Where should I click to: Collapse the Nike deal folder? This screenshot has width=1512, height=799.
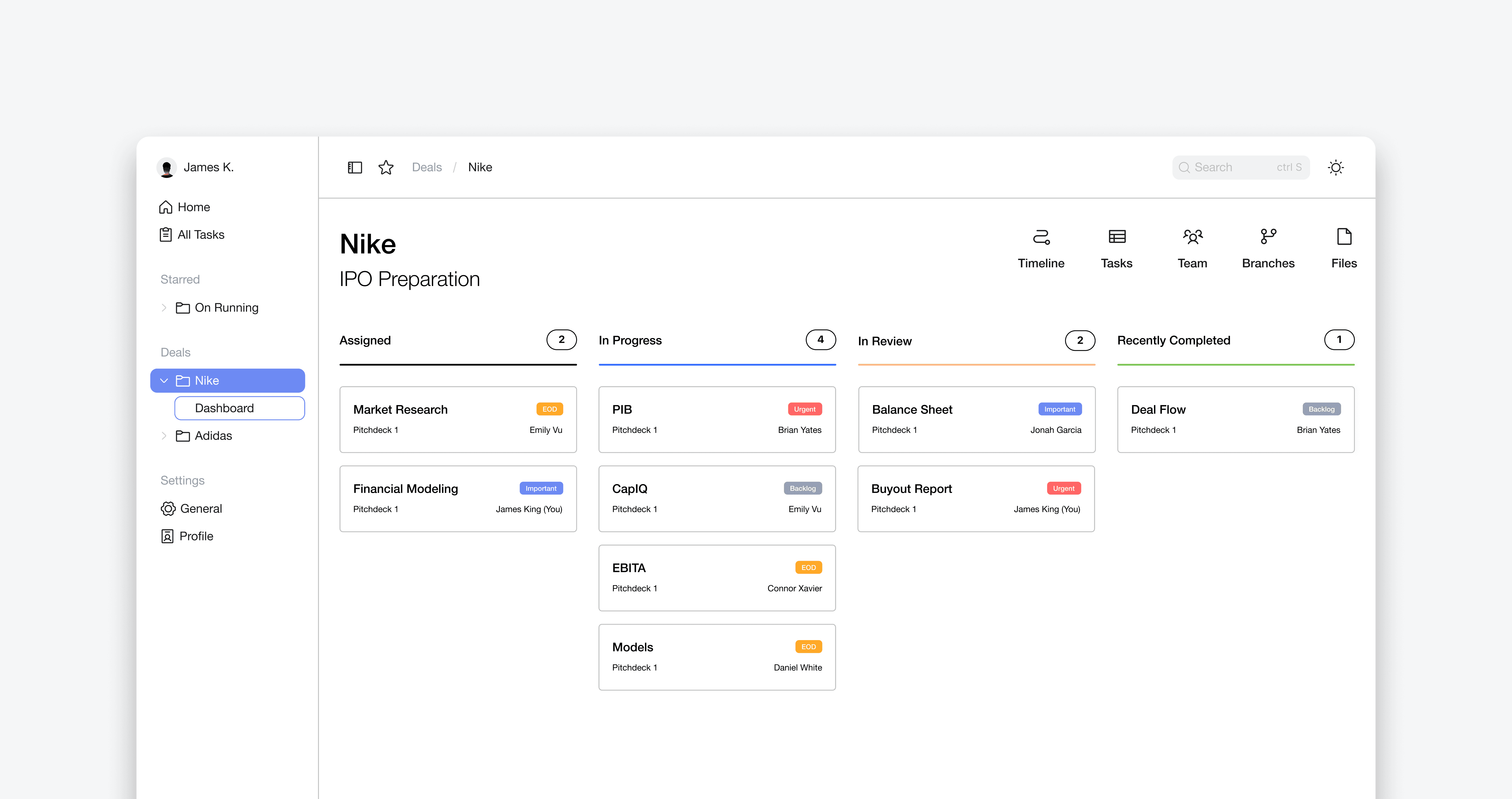[164, 381]
